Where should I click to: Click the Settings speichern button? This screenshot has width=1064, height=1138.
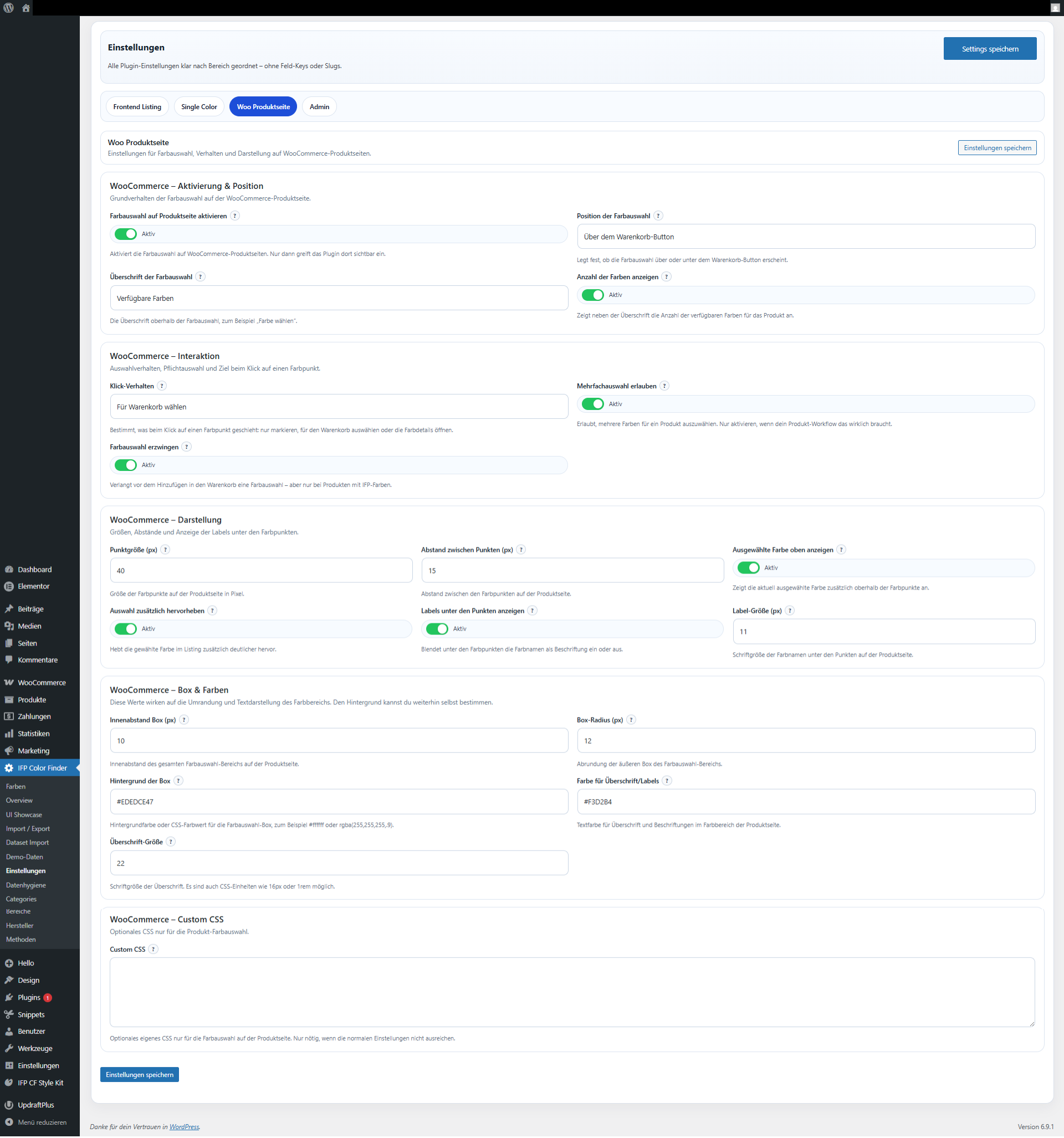[x=990, y=49]
